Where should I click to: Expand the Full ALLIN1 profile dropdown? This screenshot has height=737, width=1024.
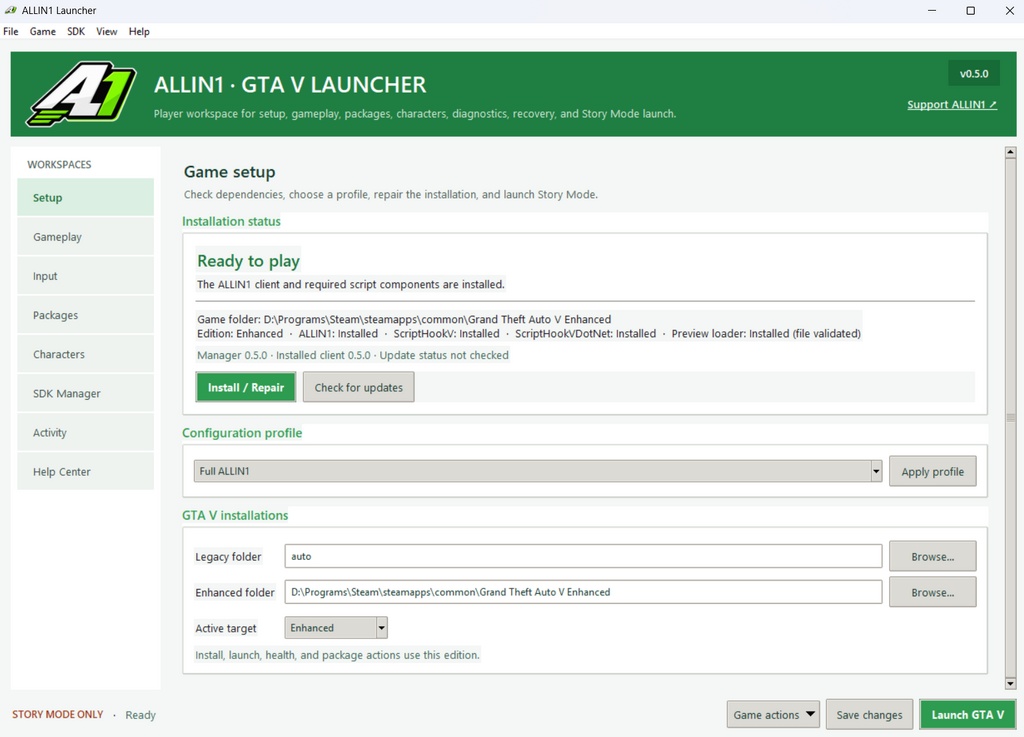point(538,471)
